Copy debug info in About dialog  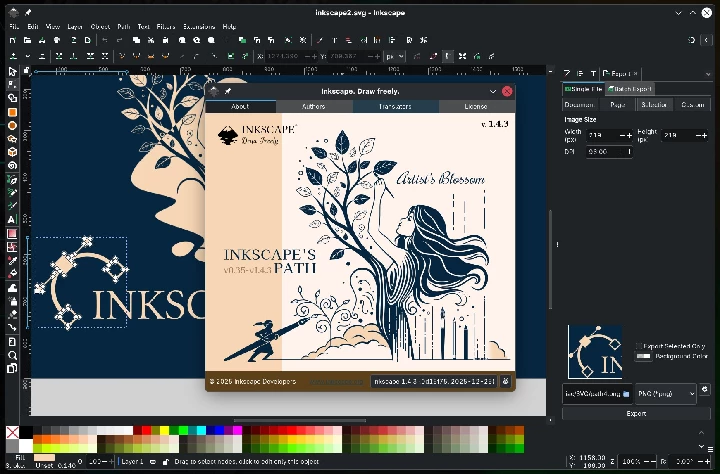coord(506,381)
